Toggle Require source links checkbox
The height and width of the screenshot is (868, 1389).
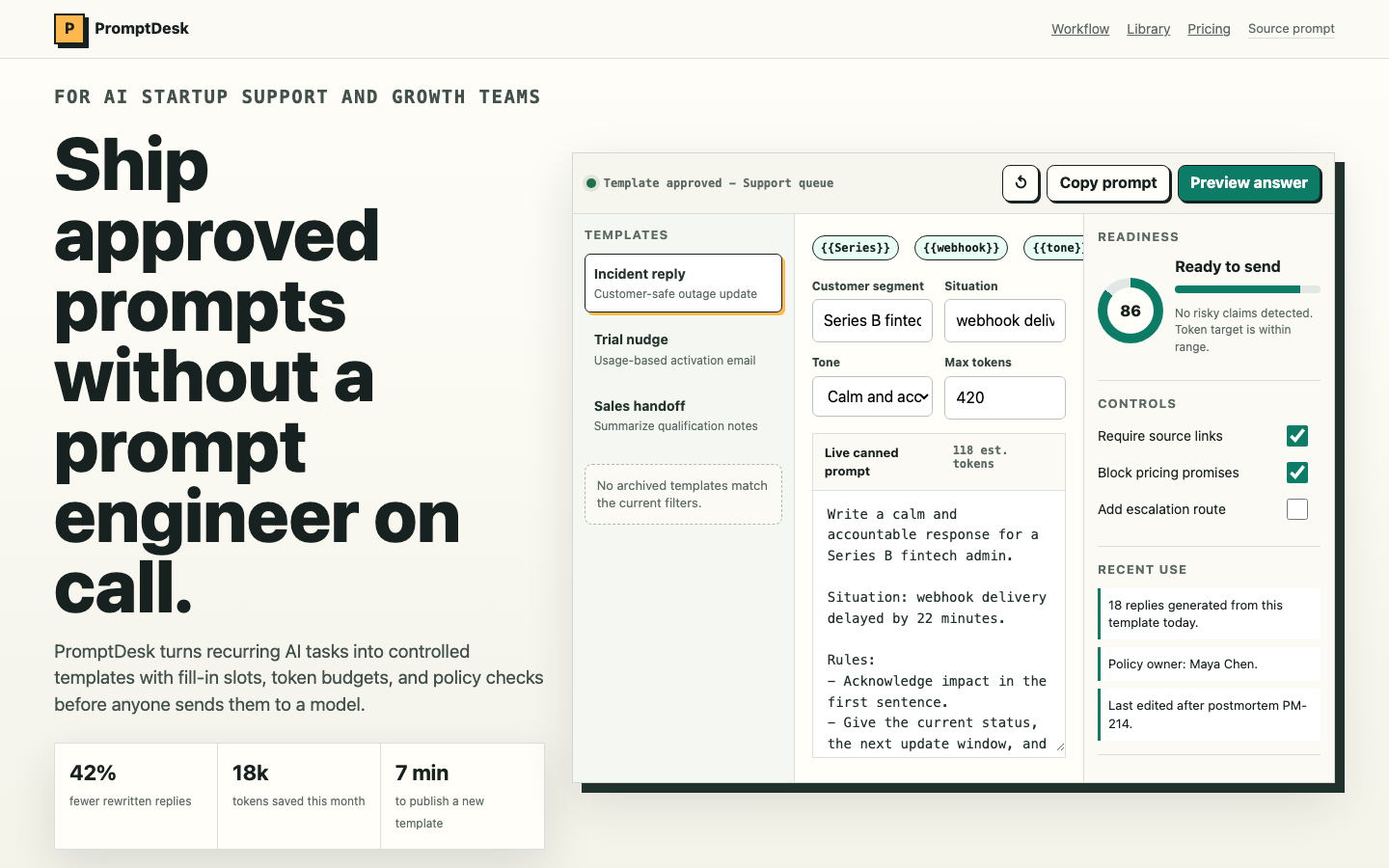pyautogui.click(x=1297, y=436)
